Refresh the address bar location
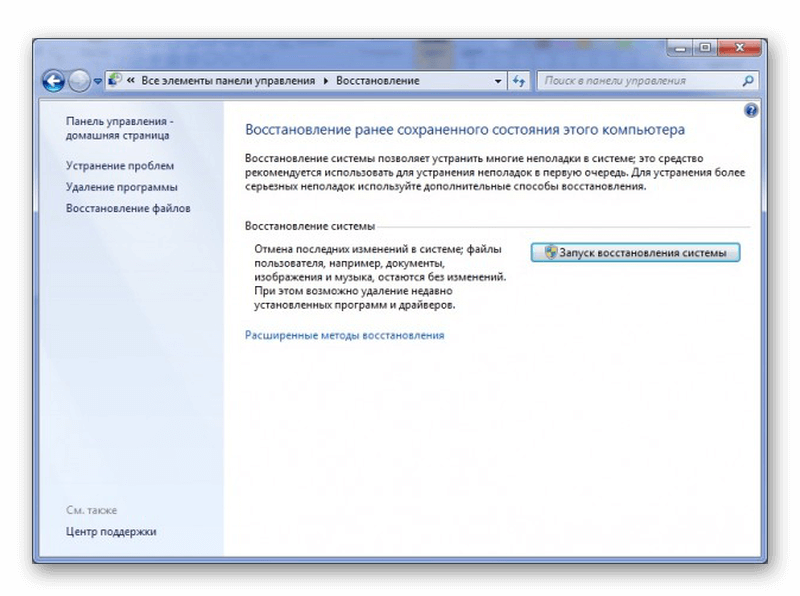 (x=519, y=81)
